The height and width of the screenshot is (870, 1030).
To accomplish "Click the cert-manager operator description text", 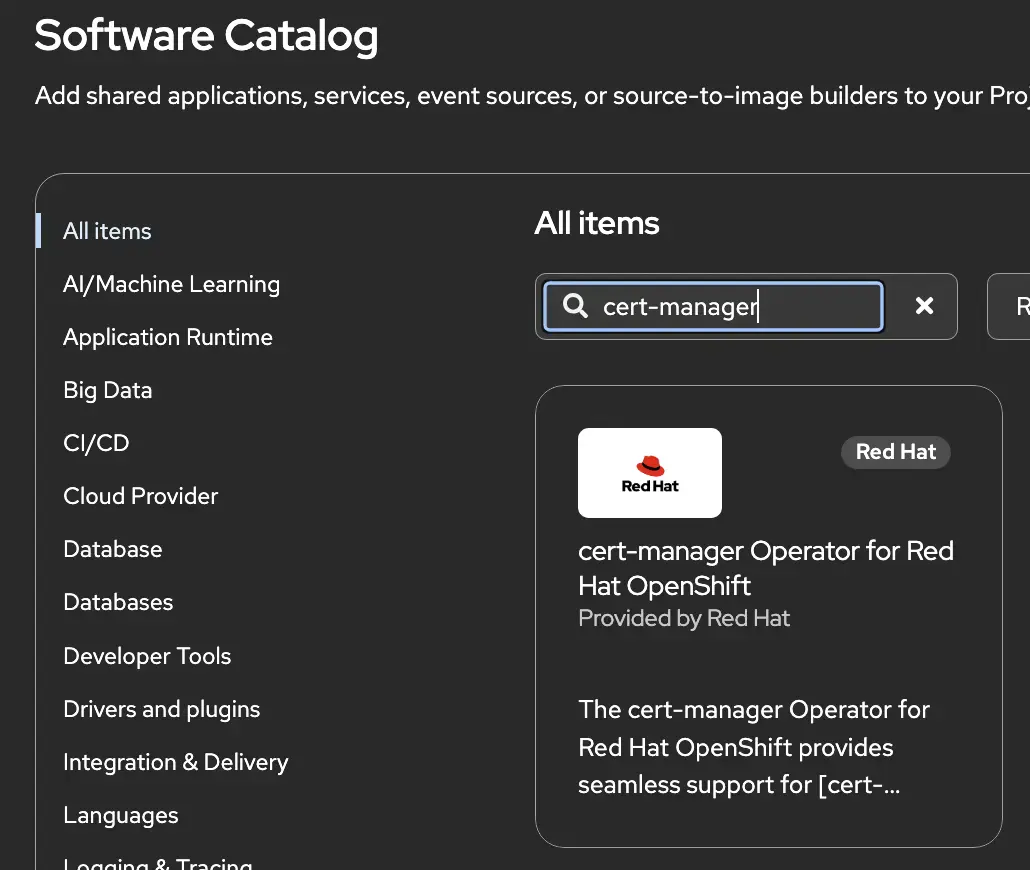I will pyautogui.click(x=754, y=747).
